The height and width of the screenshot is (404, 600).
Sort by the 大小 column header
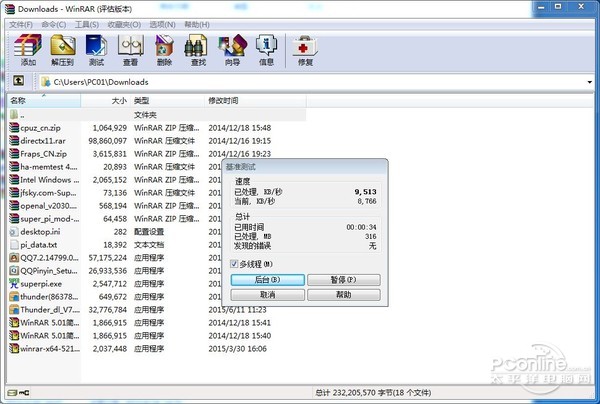[x=106, y=101]
